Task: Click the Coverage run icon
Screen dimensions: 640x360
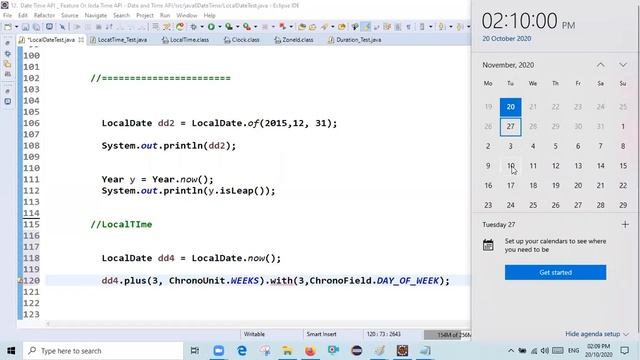Action: [x=229, y=27]
